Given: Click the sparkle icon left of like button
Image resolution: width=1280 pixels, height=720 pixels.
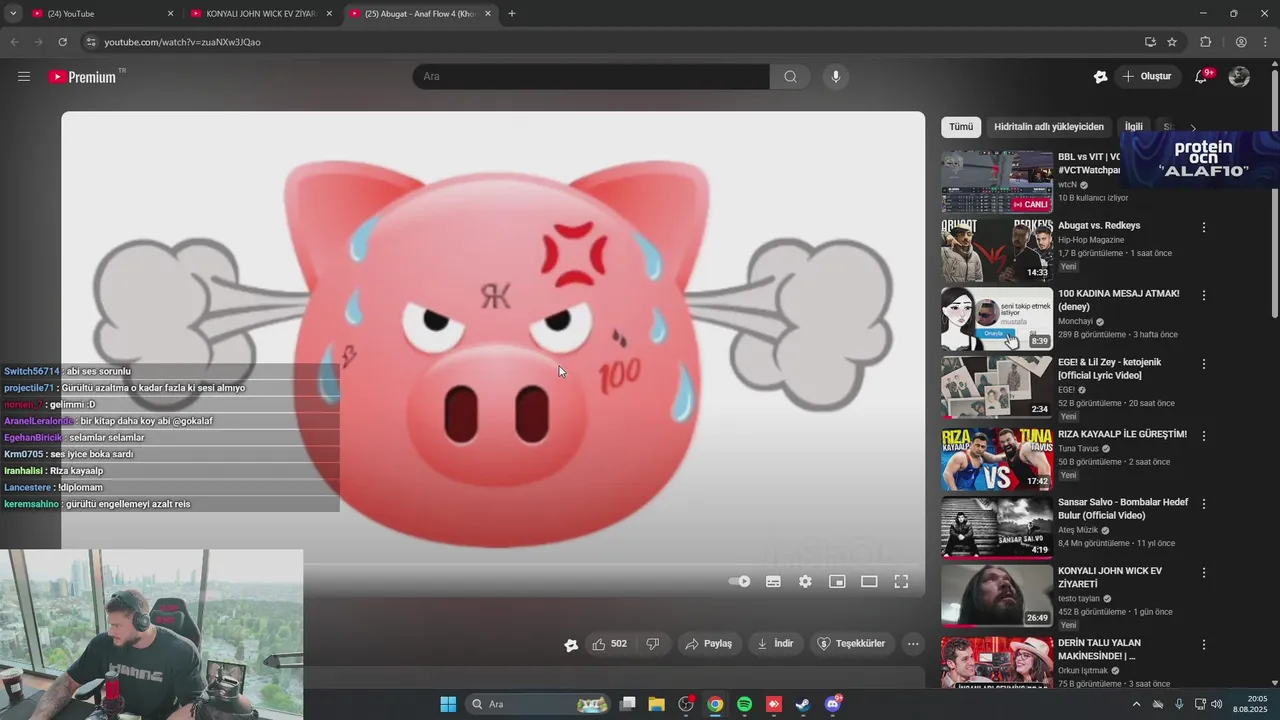Looking at the screenshot, I should 571,645.
